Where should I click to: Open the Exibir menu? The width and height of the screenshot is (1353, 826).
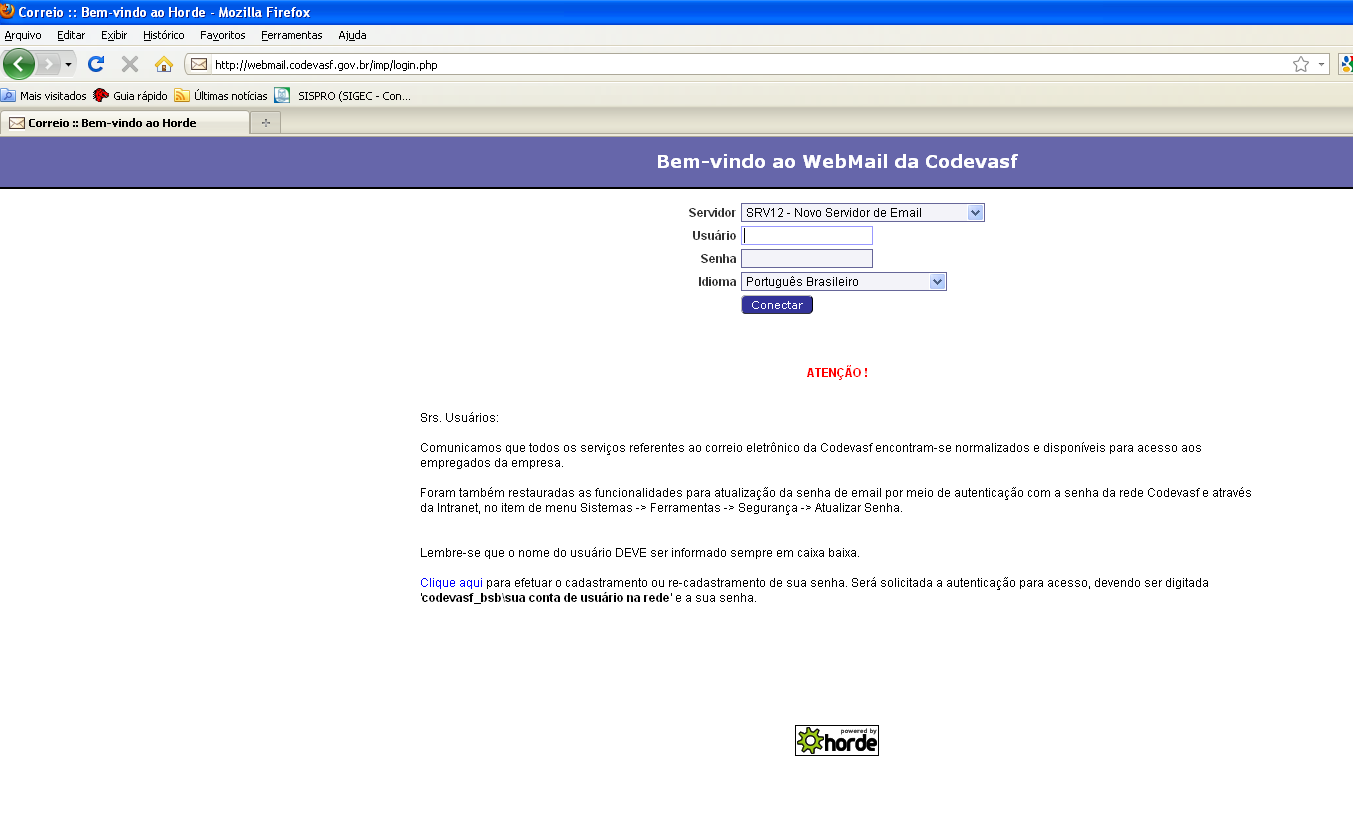click(114, 35)
